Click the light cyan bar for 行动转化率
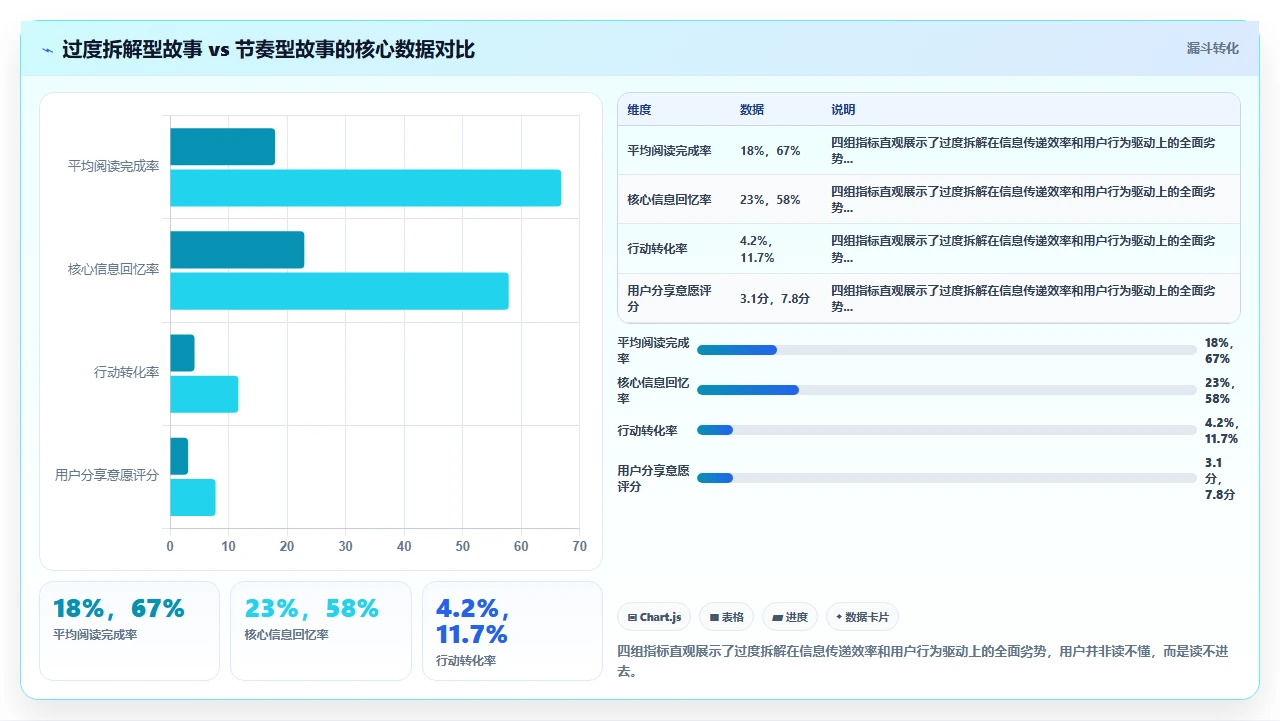The image size is (1280, 721). tap(204, 394)
